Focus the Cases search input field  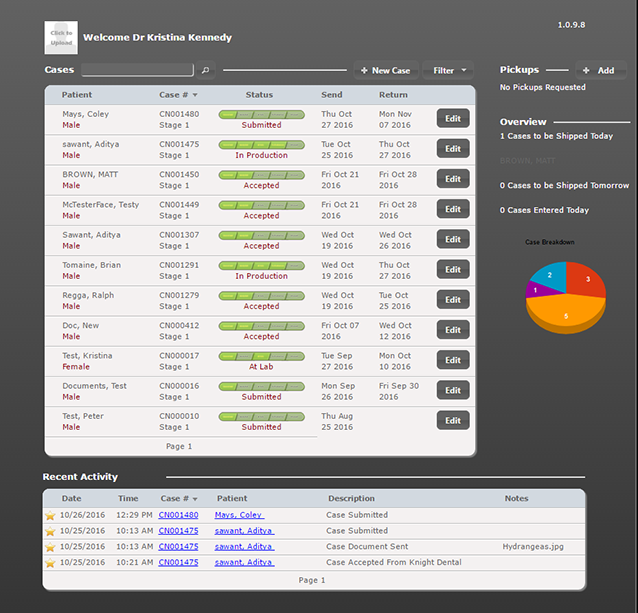click(x=138, y=70)
